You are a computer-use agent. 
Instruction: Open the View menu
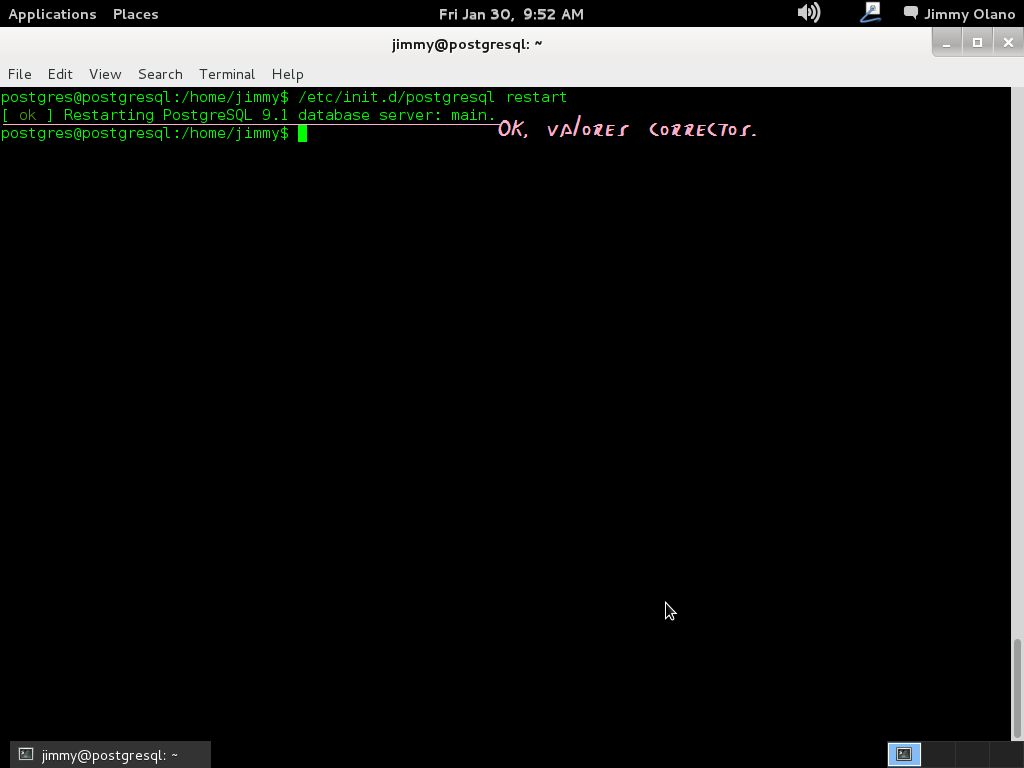pyautogui.click(x=105, y=74)
